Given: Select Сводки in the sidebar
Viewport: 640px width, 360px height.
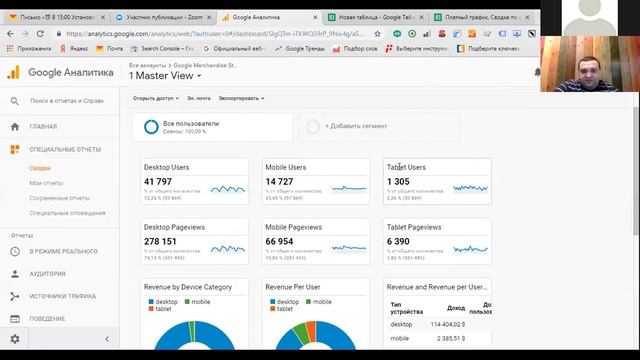Looking at the screenshot, I should 40,168.
